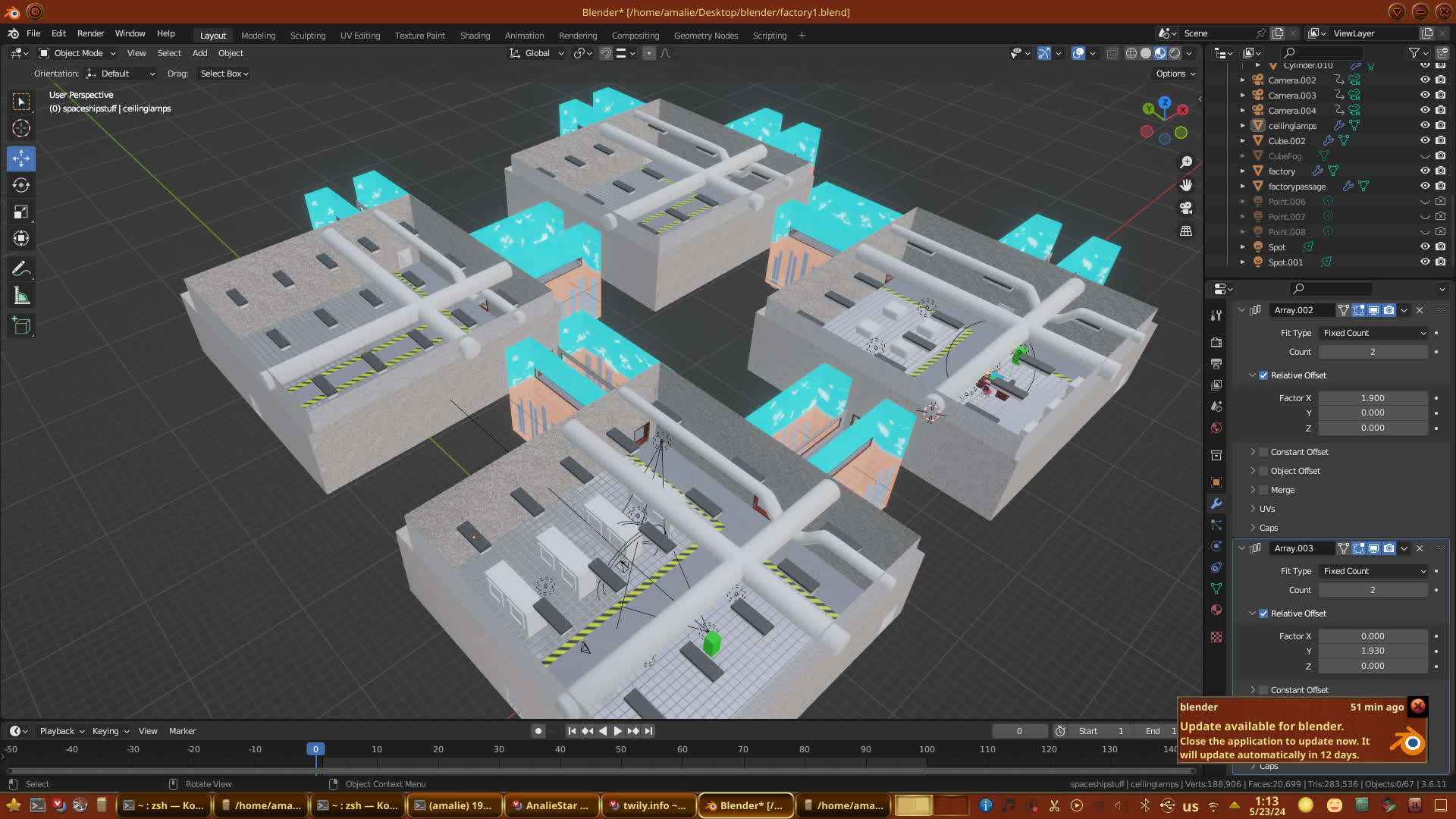Click the Options button in viewport
Viewport: 1456px width, 819px height.
tap(1175, 74)
